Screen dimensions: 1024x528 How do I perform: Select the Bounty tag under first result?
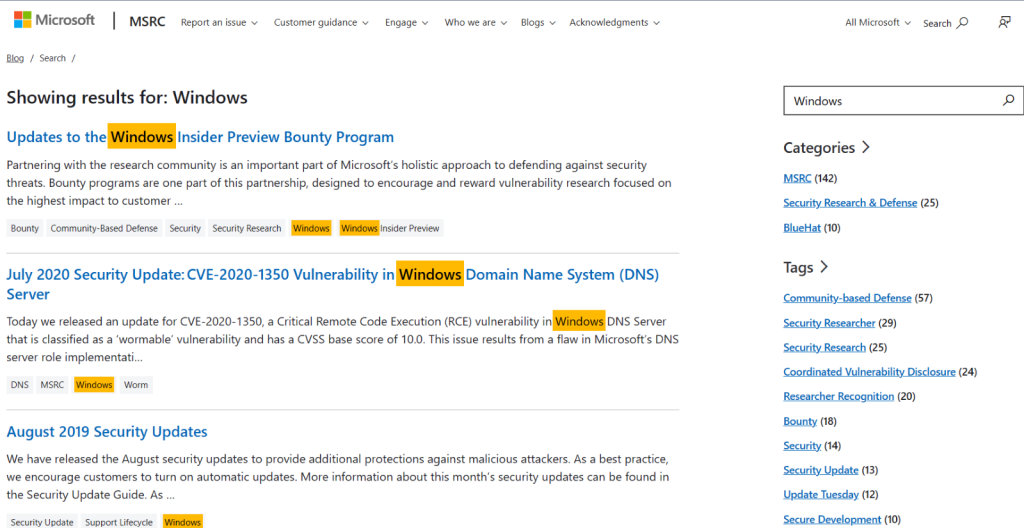[x=25, y=228]
